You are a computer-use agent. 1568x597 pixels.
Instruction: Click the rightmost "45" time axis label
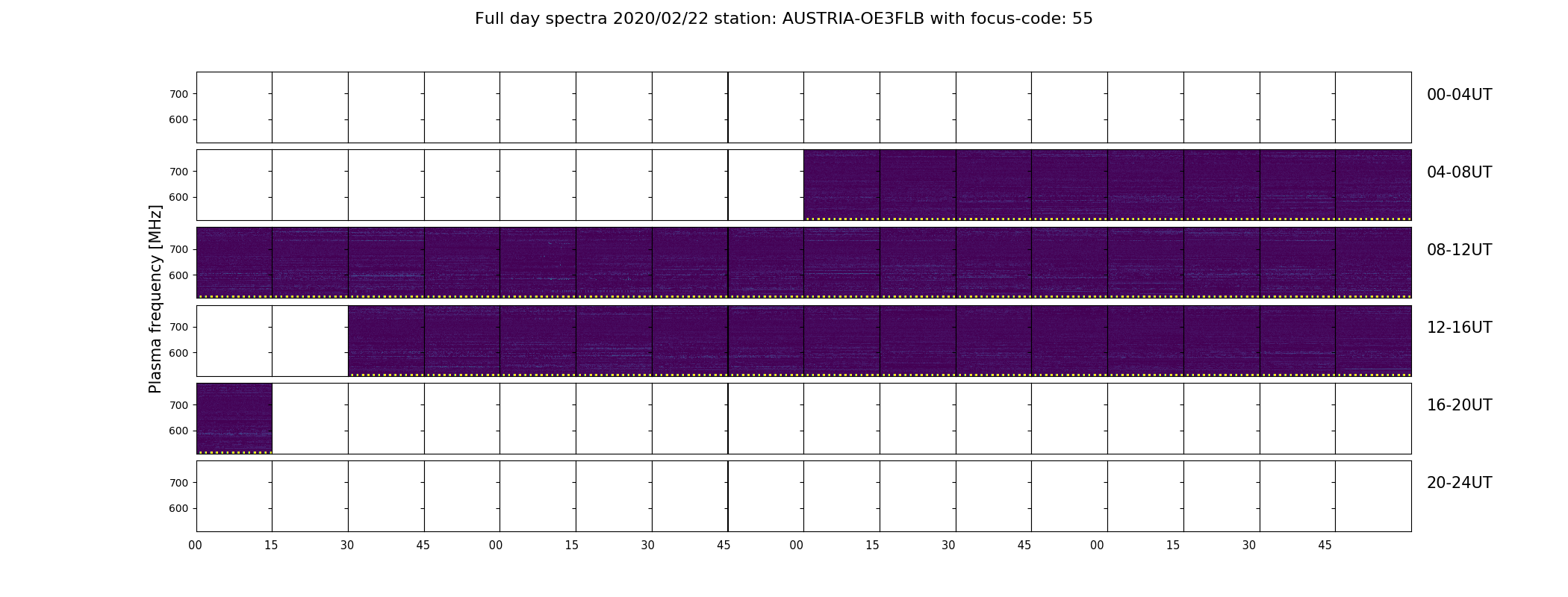(x=1325, y=546)
